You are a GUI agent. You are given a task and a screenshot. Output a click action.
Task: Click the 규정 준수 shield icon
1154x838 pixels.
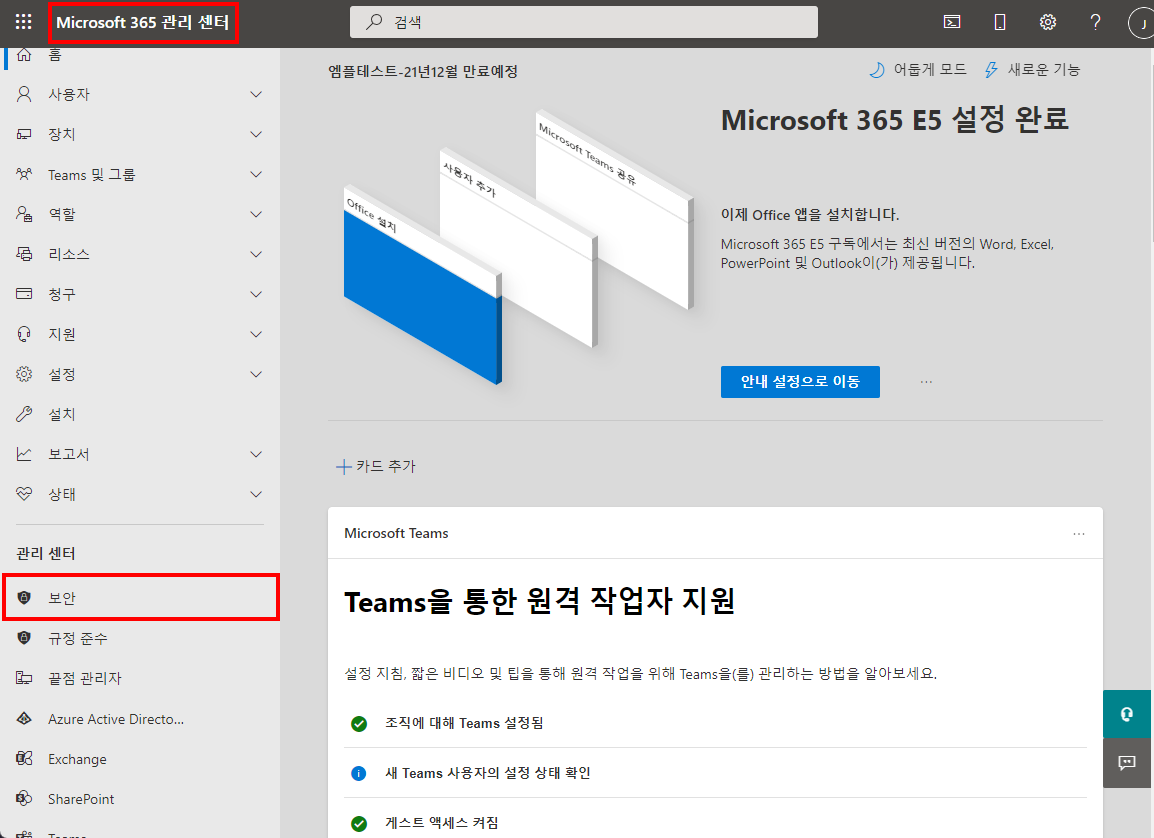pyautogui.click(x=24, y=638)
